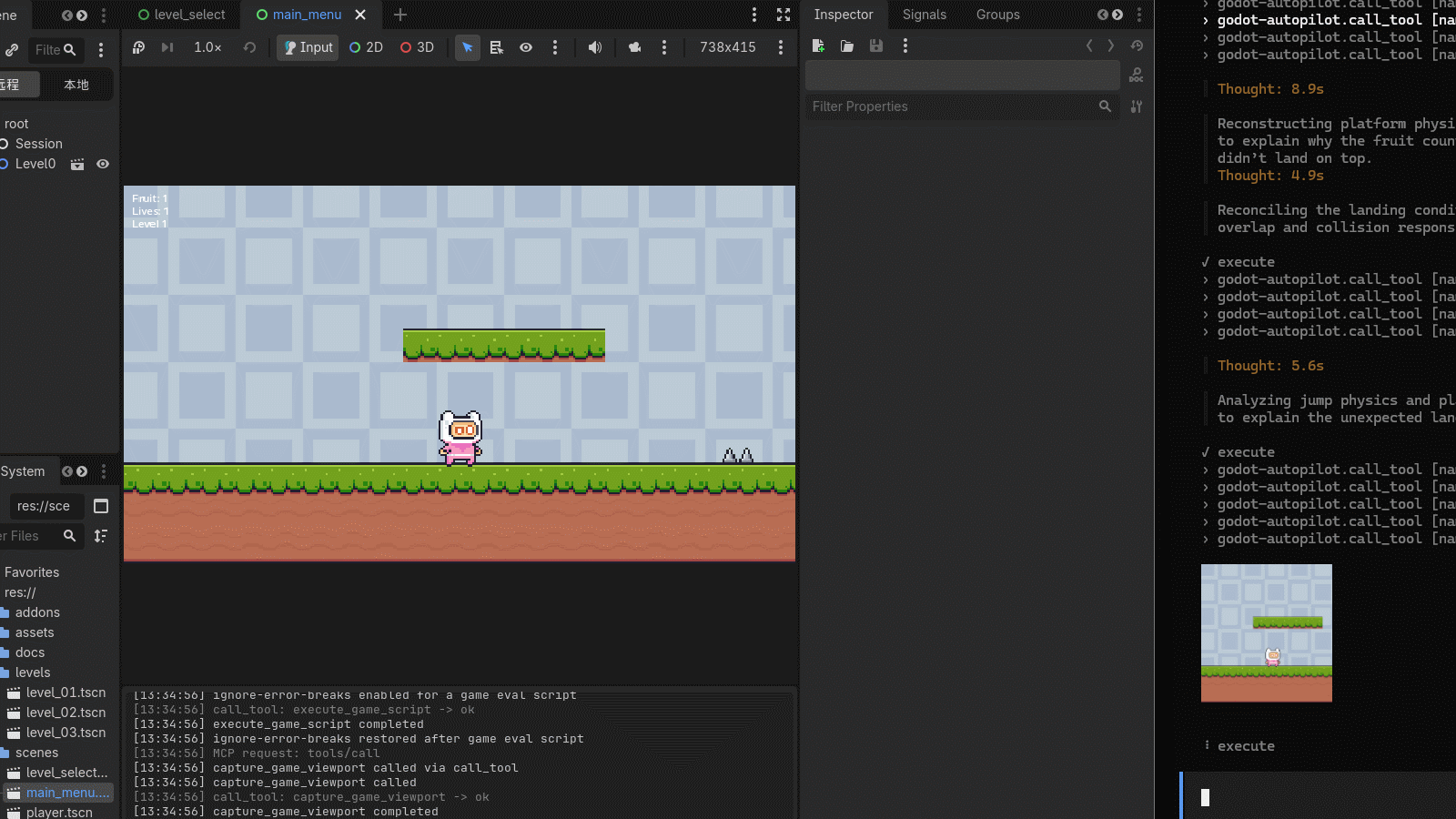This screenshot has width=1456, height=819.
Task: Click the suspend/pause game icon in the toolbar
Action: pyautogui.click(x=138, y=47)
